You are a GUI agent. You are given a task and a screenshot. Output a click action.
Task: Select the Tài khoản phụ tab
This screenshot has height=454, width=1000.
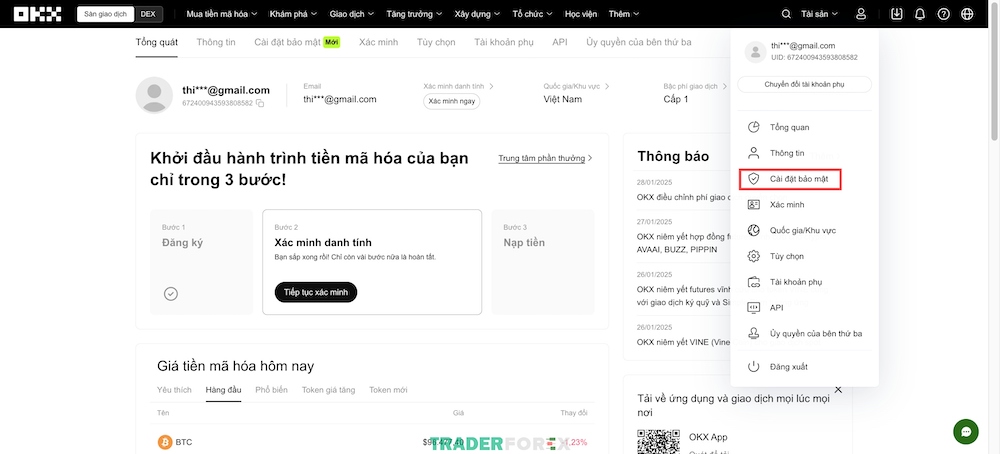(503, 42)
